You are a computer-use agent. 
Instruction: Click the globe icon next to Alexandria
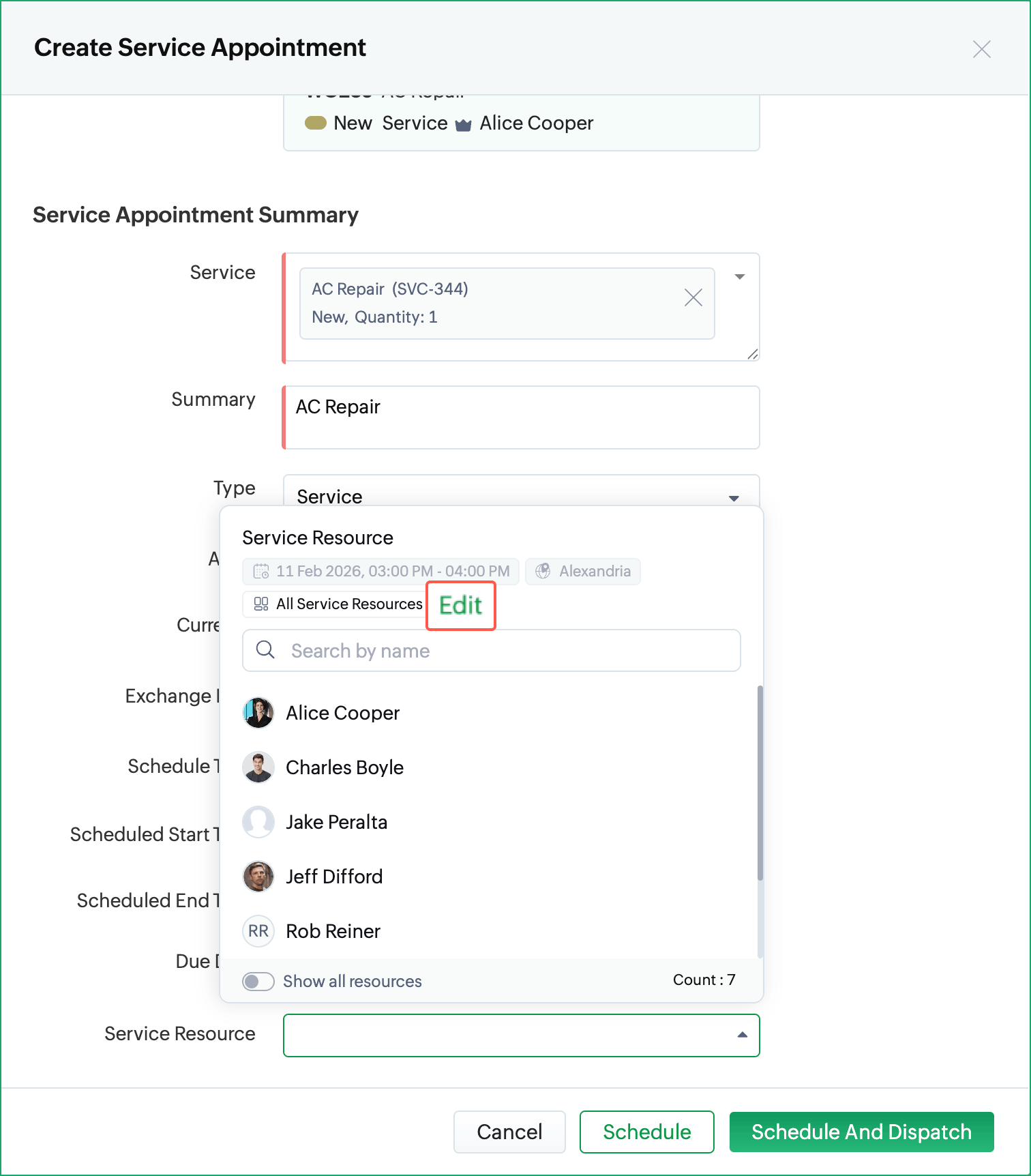(543, 572)
